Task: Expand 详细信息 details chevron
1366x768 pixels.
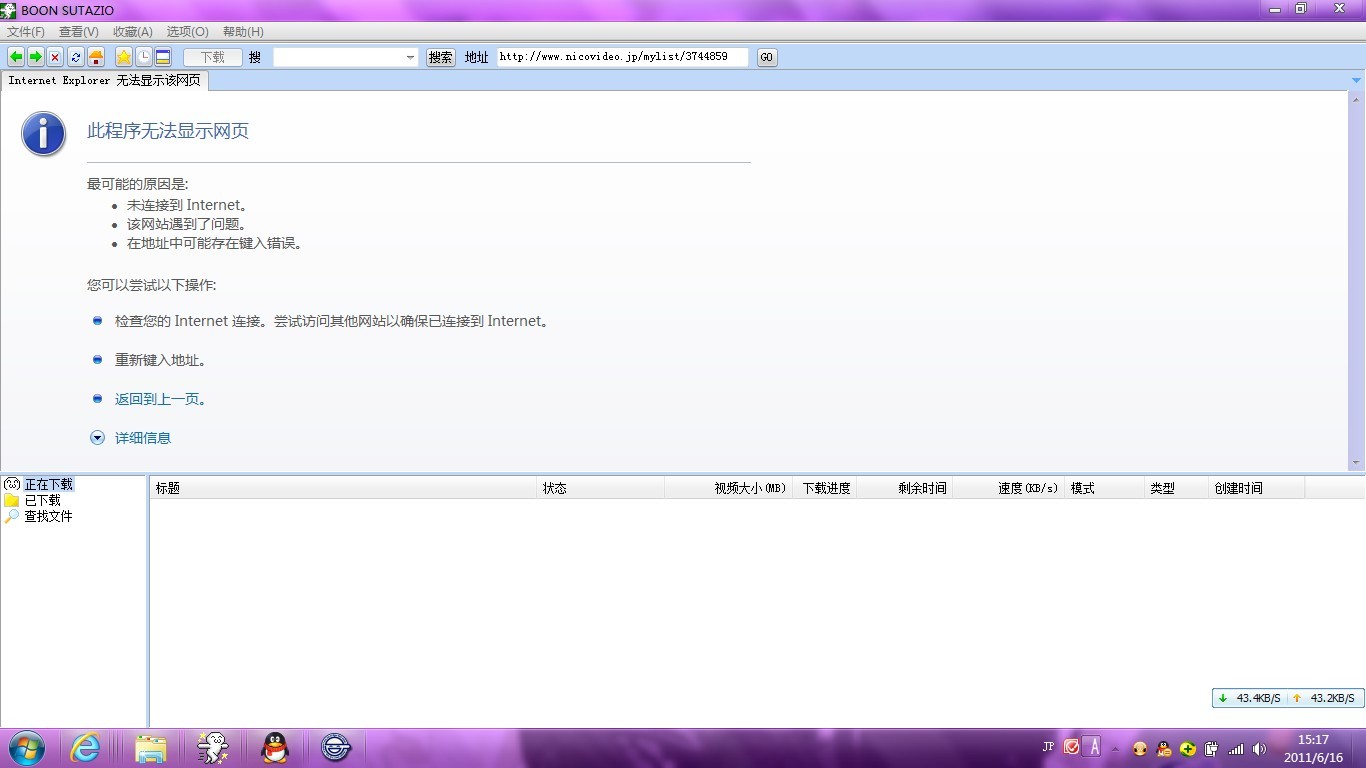Action: click(x=97, y=437)
